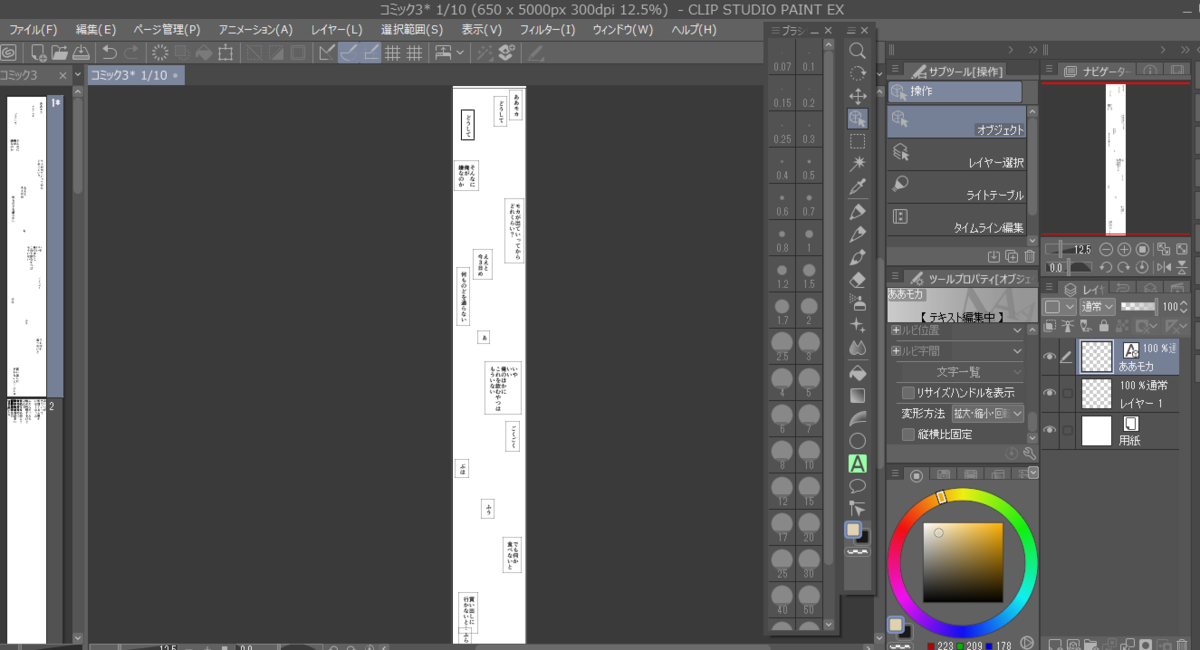Open tool property wrench settings icon
This screenshot has height=650, width=1200.
click(x=1030, y=453)
